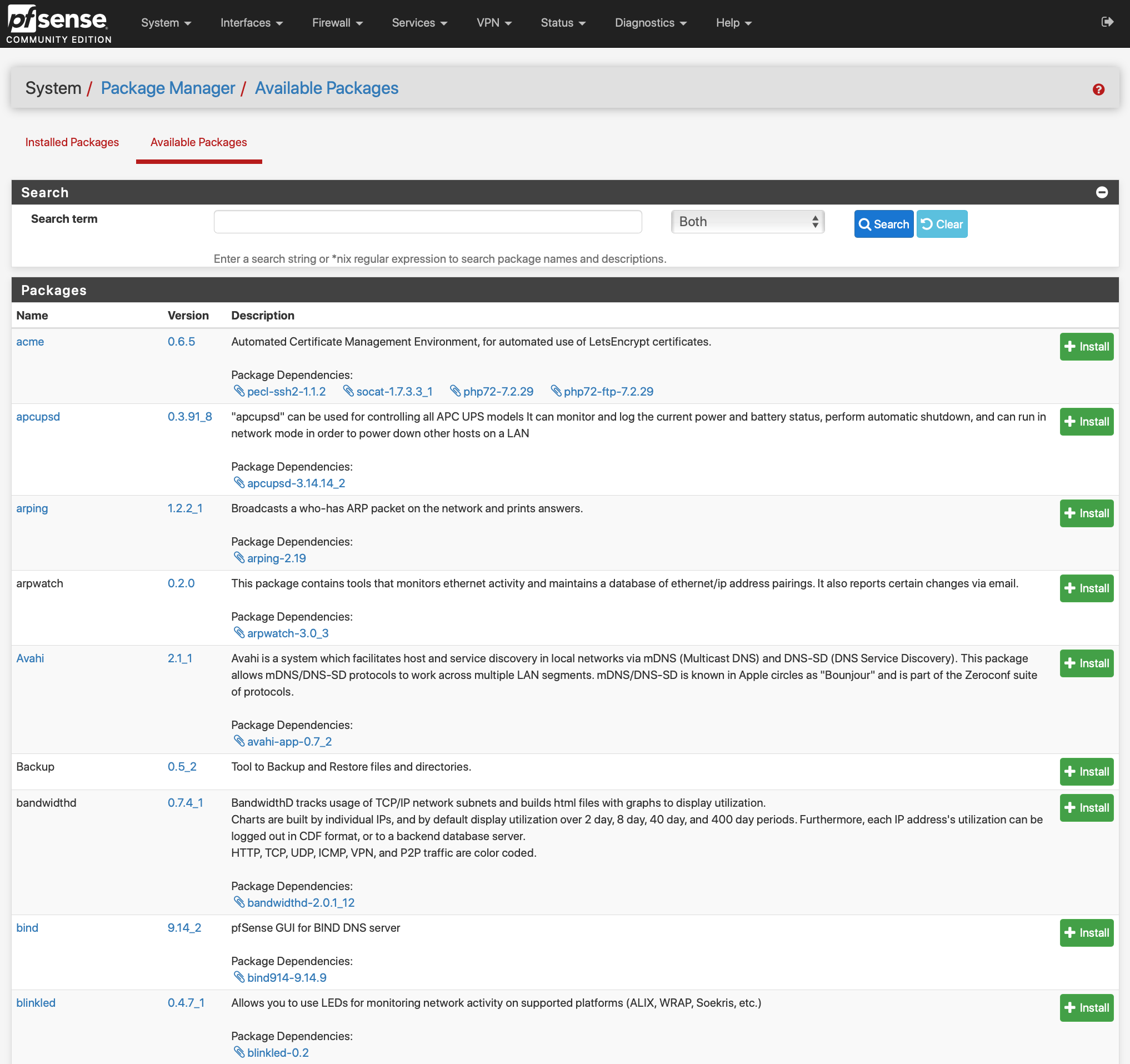
Task: Click the paperclip icon beside arping-2.19
Action: tap(239, 558)
